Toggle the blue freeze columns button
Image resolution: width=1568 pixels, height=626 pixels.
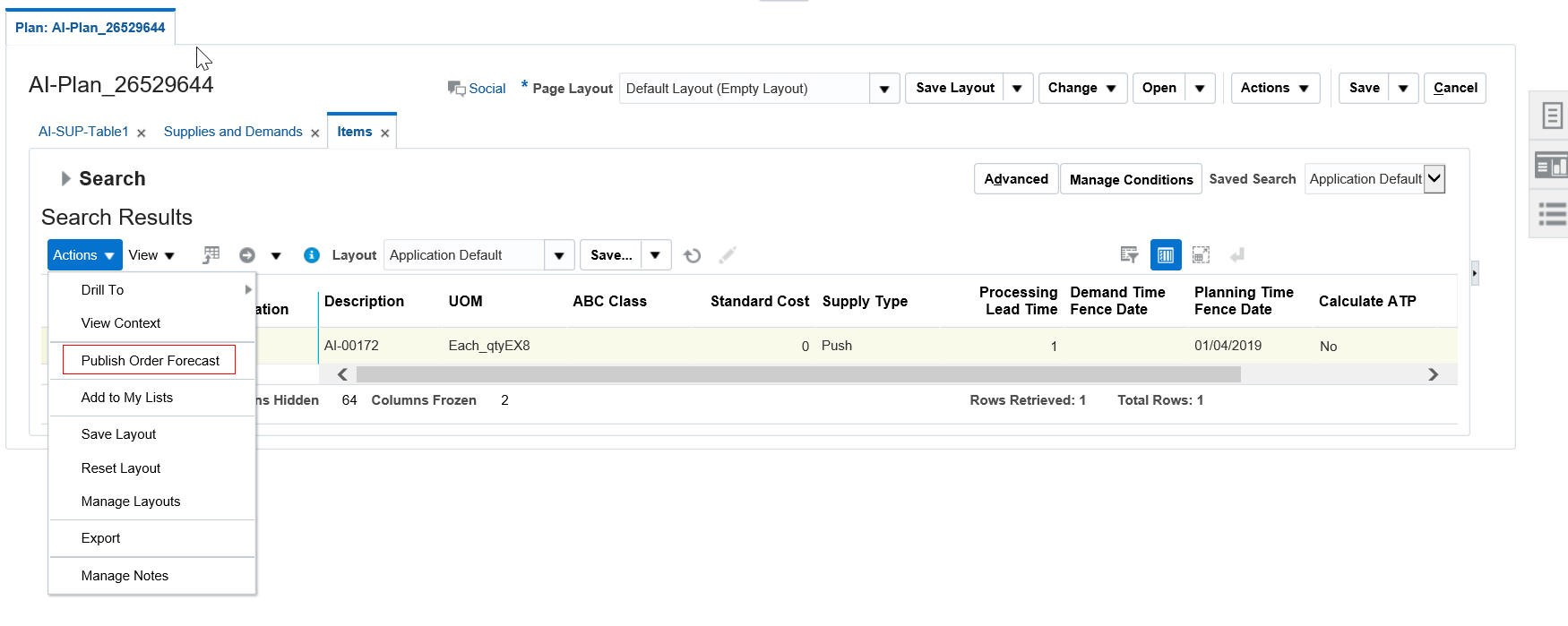tap(1165, 255)
